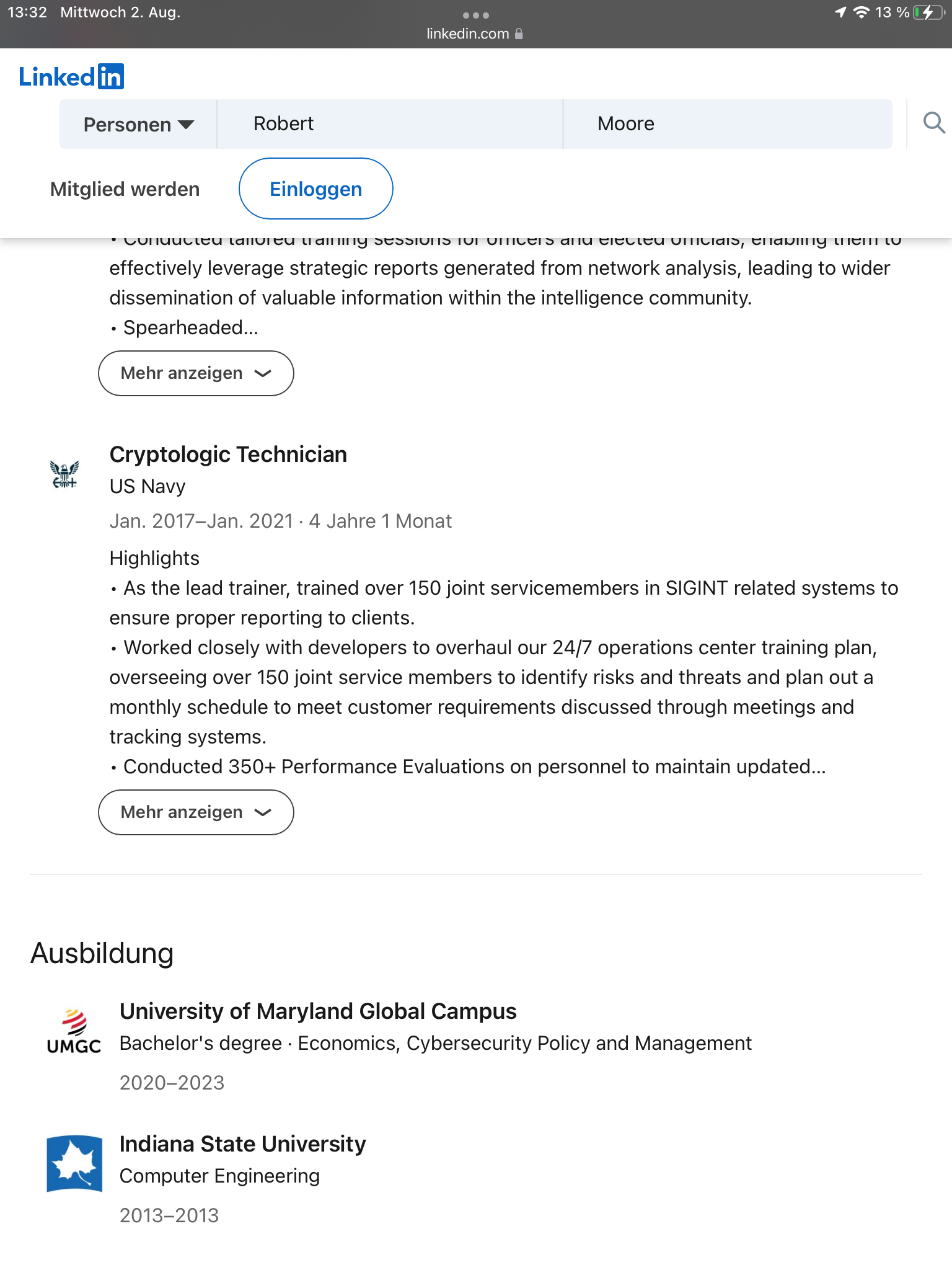The width and height of the screenshot is (952, 1270).
Task: Click the Einloggen button
Action: pyautogui.click(x=315, y=189)
